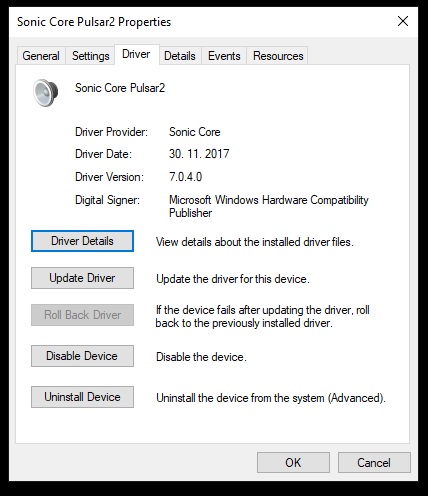Screen dimensions: 428x496
Task: Click the driver date 30. 11. 2017
Action: pos(199,154)
